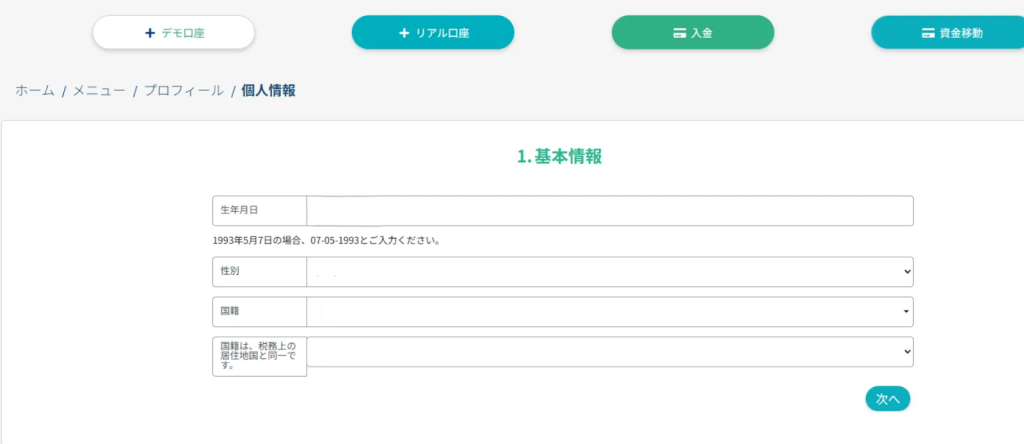1024x444 pixels.
Task: Click 個人情報 in the breadcrumb
Action: point(268,91)
